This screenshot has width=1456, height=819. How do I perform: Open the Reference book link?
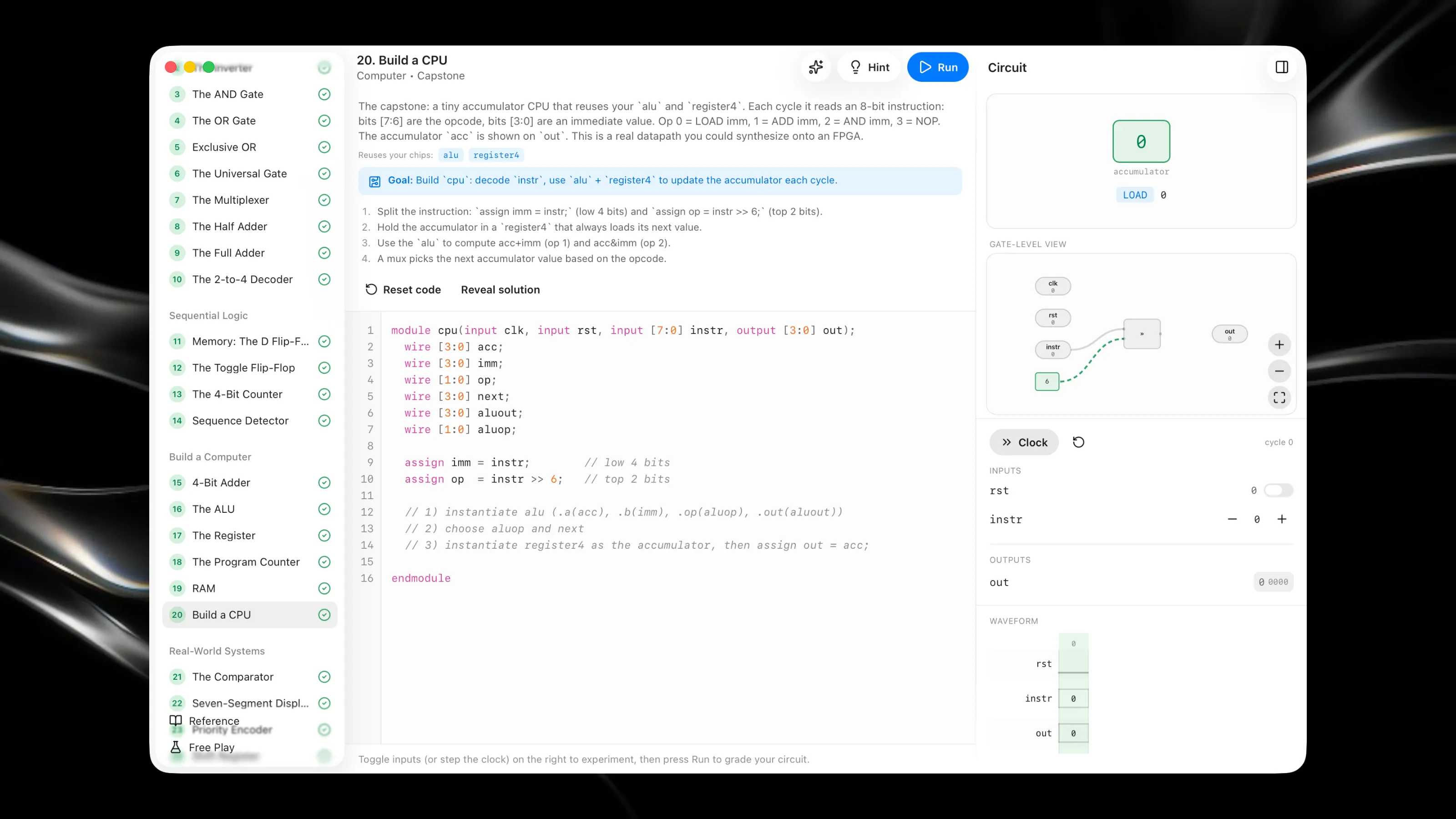pyautogui.click(x=205, y=721)
